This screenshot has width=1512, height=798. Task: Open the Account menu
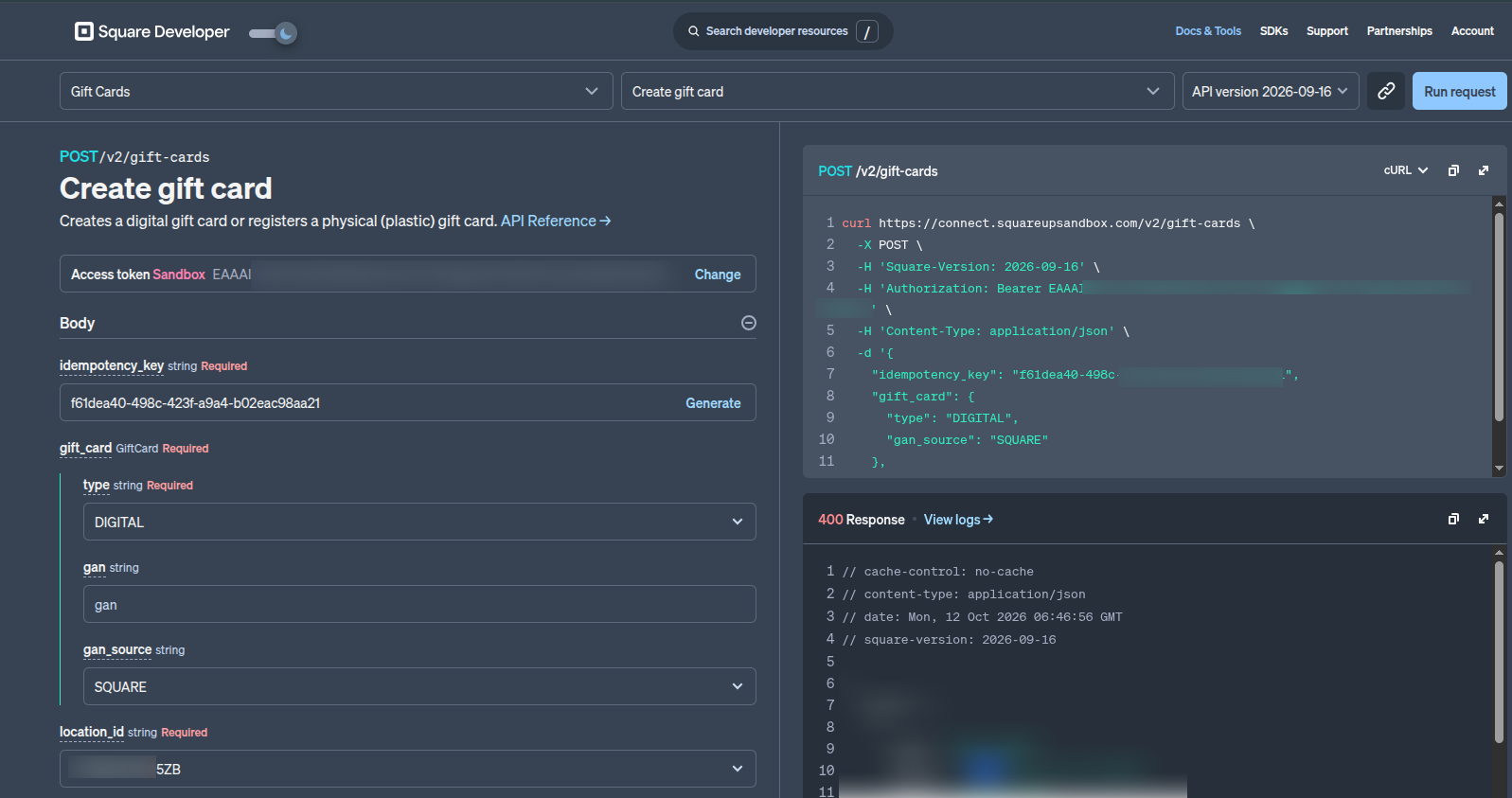coord(1472,31)
